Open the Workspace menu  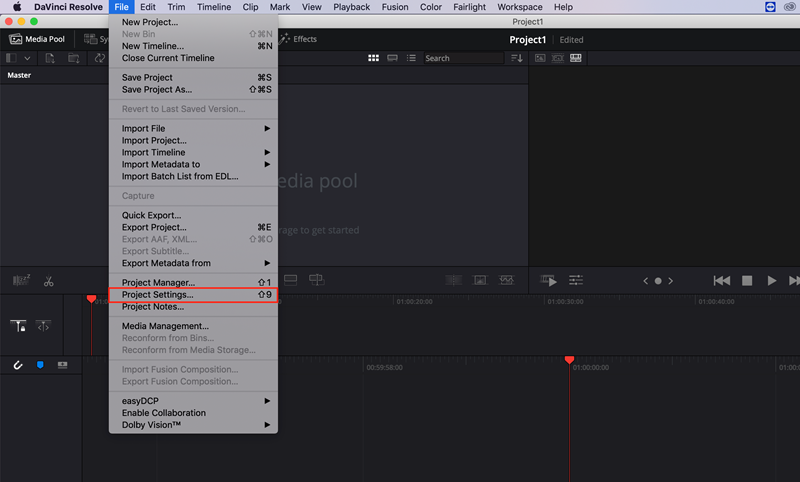(x=519, y=7)
